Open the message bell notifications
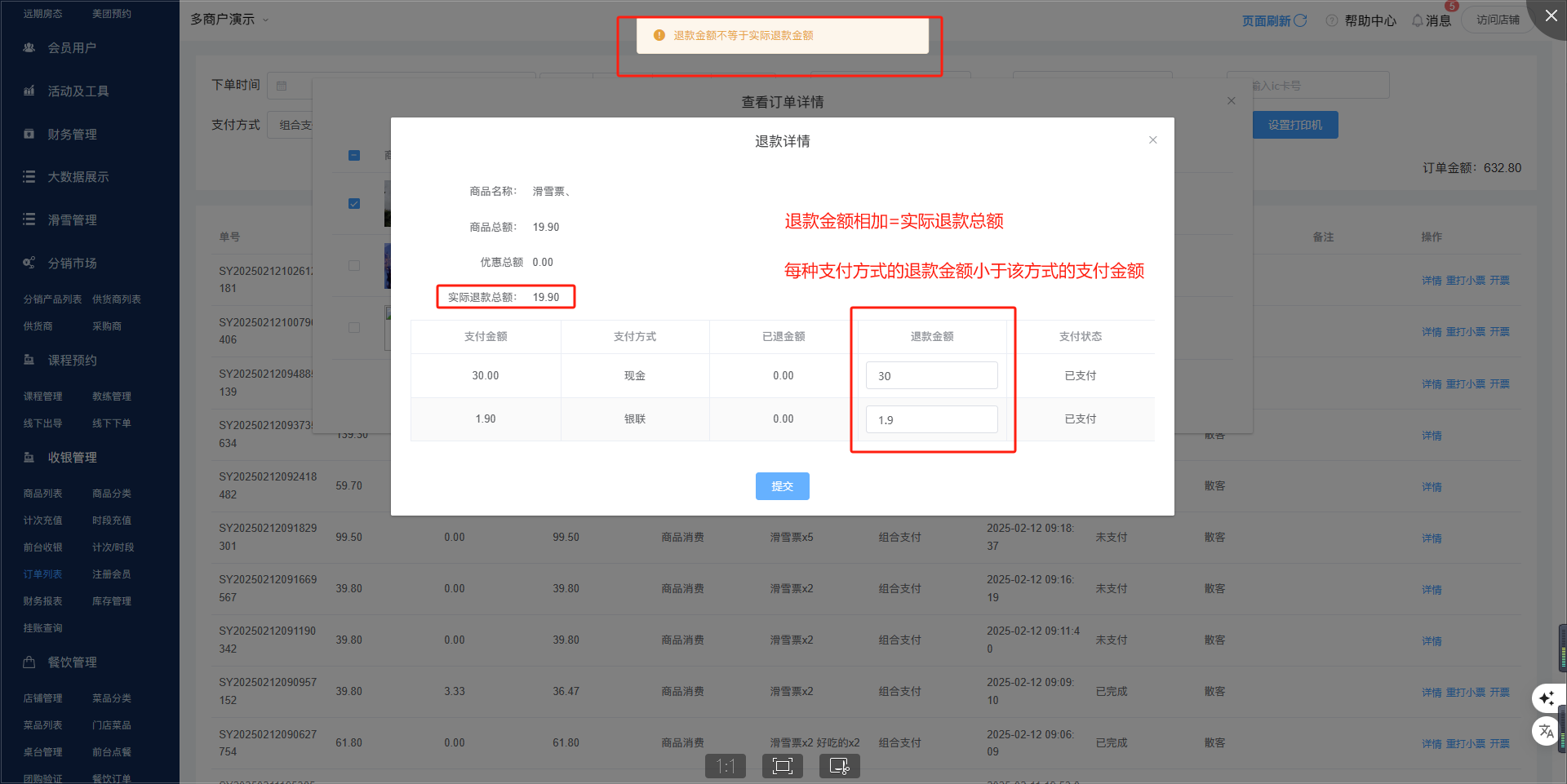The height and width of the screenshot is (784, 1567). point(1418,20)
